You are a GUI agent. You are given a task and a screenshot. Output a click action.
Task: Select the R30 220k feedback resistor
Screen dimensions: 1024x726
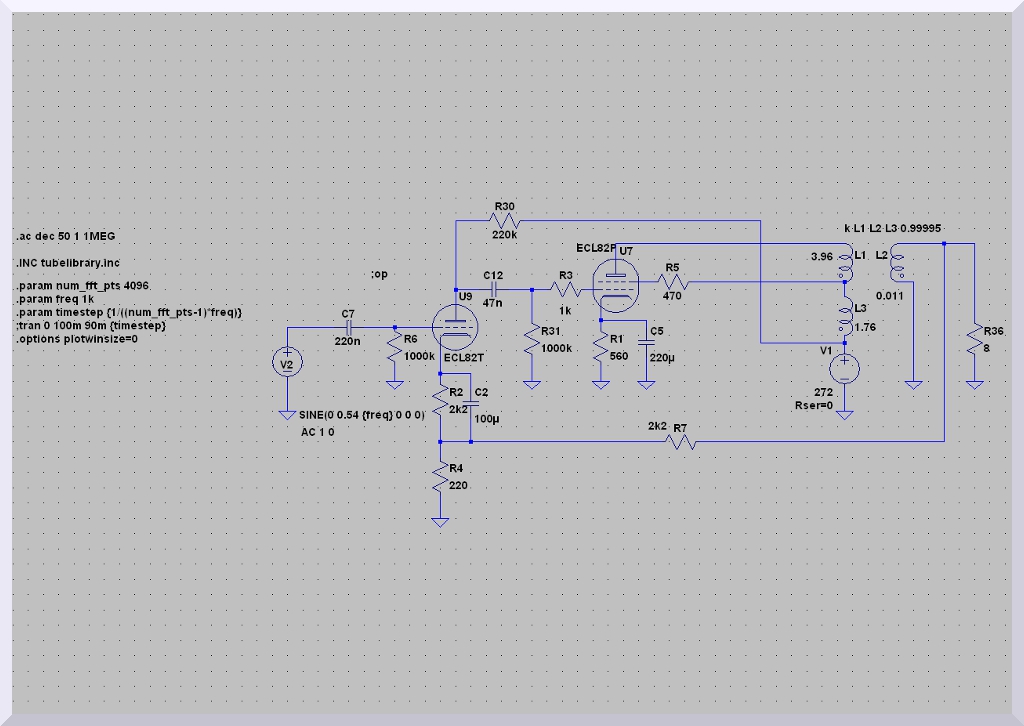tap(505, 220)
